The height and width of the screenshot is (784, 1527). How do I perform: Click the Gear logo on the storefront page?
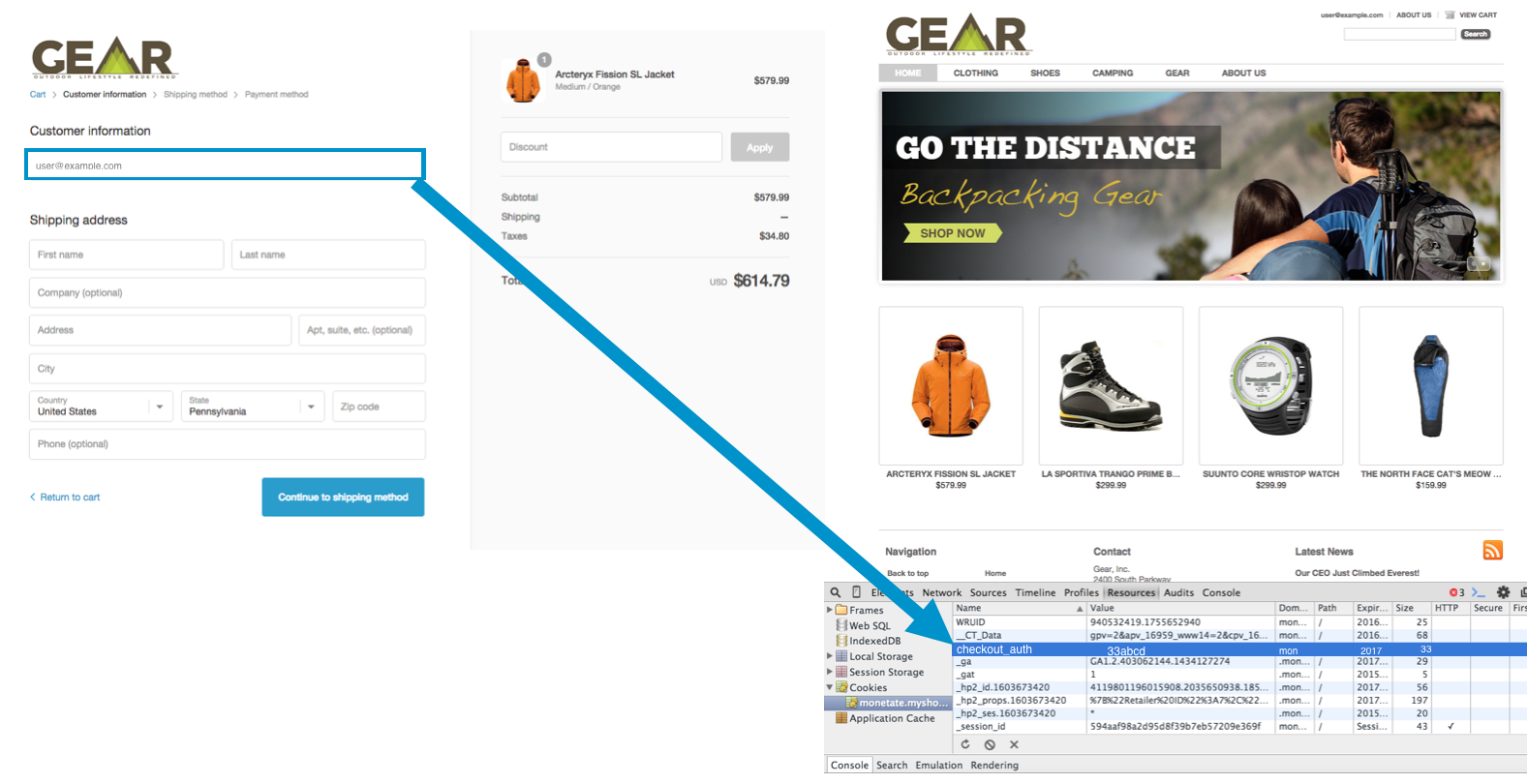pyautogui.click(x=959, y=36)
